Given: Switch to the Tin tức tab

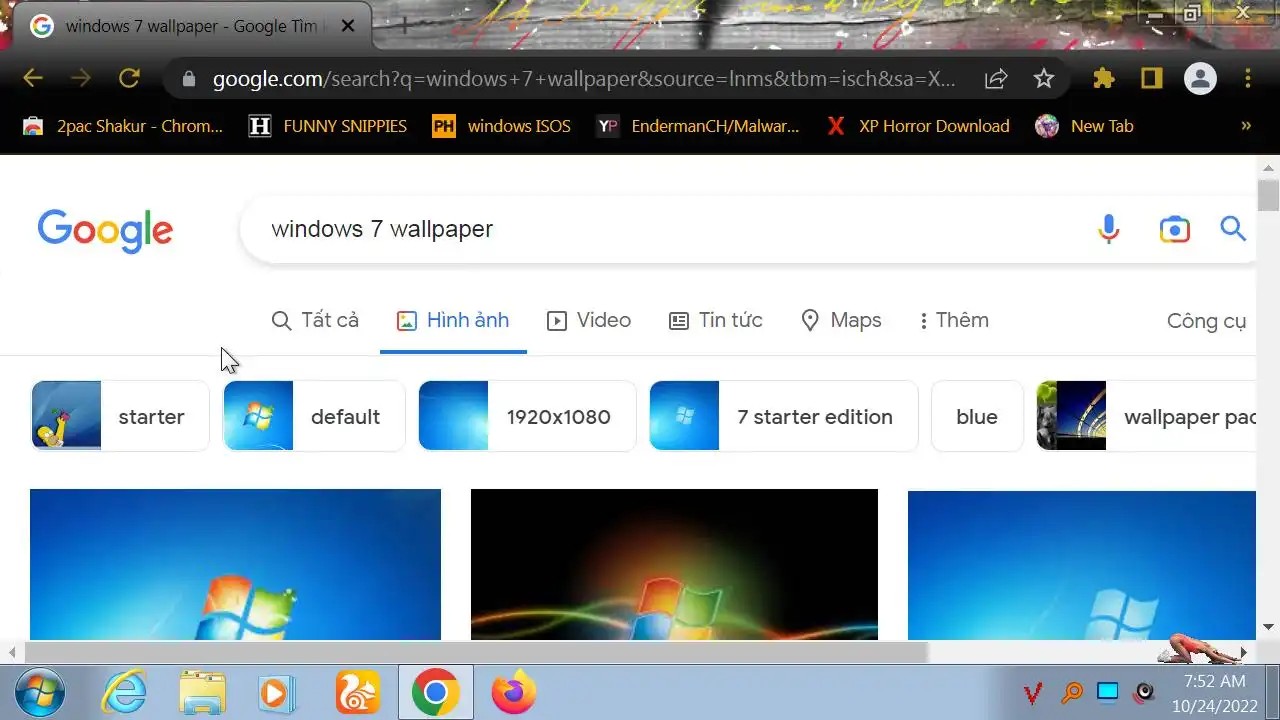Looking at the screenshot, I should tap(716, 320).
